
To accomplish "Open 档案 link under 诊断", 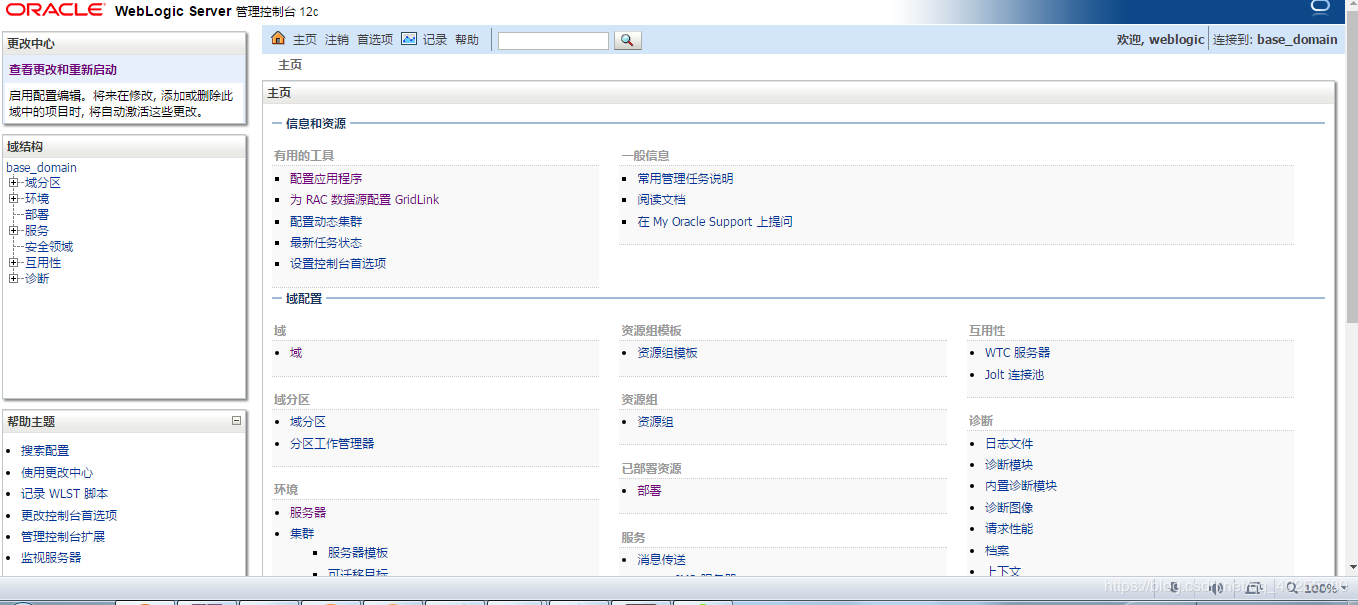I will (997, 551).
